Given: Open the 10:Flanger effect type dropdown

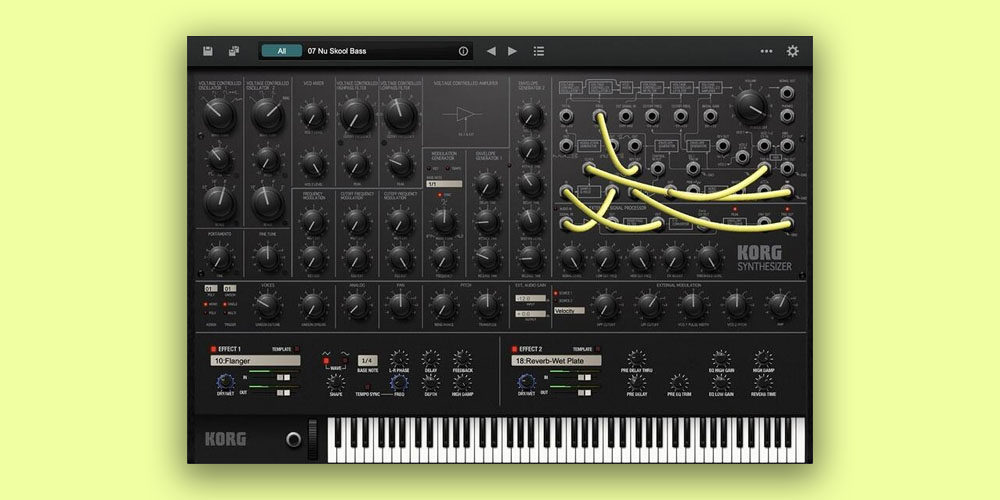Looking at the screenshot, I should tap(256, 360).
